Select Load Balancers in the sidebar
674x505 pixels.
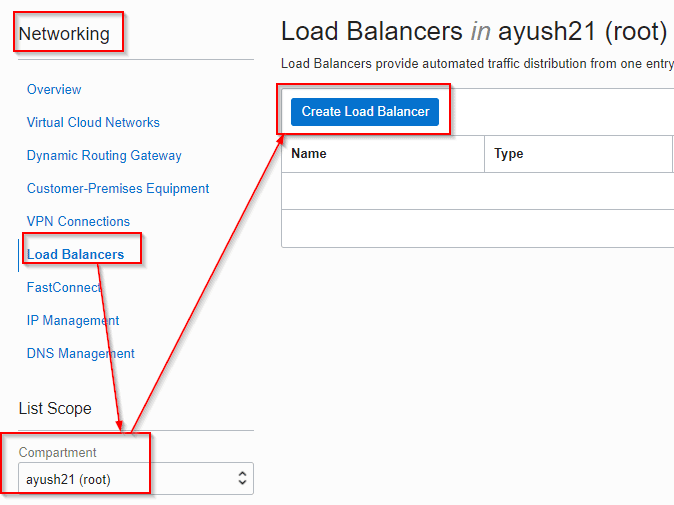click(76, 254)
